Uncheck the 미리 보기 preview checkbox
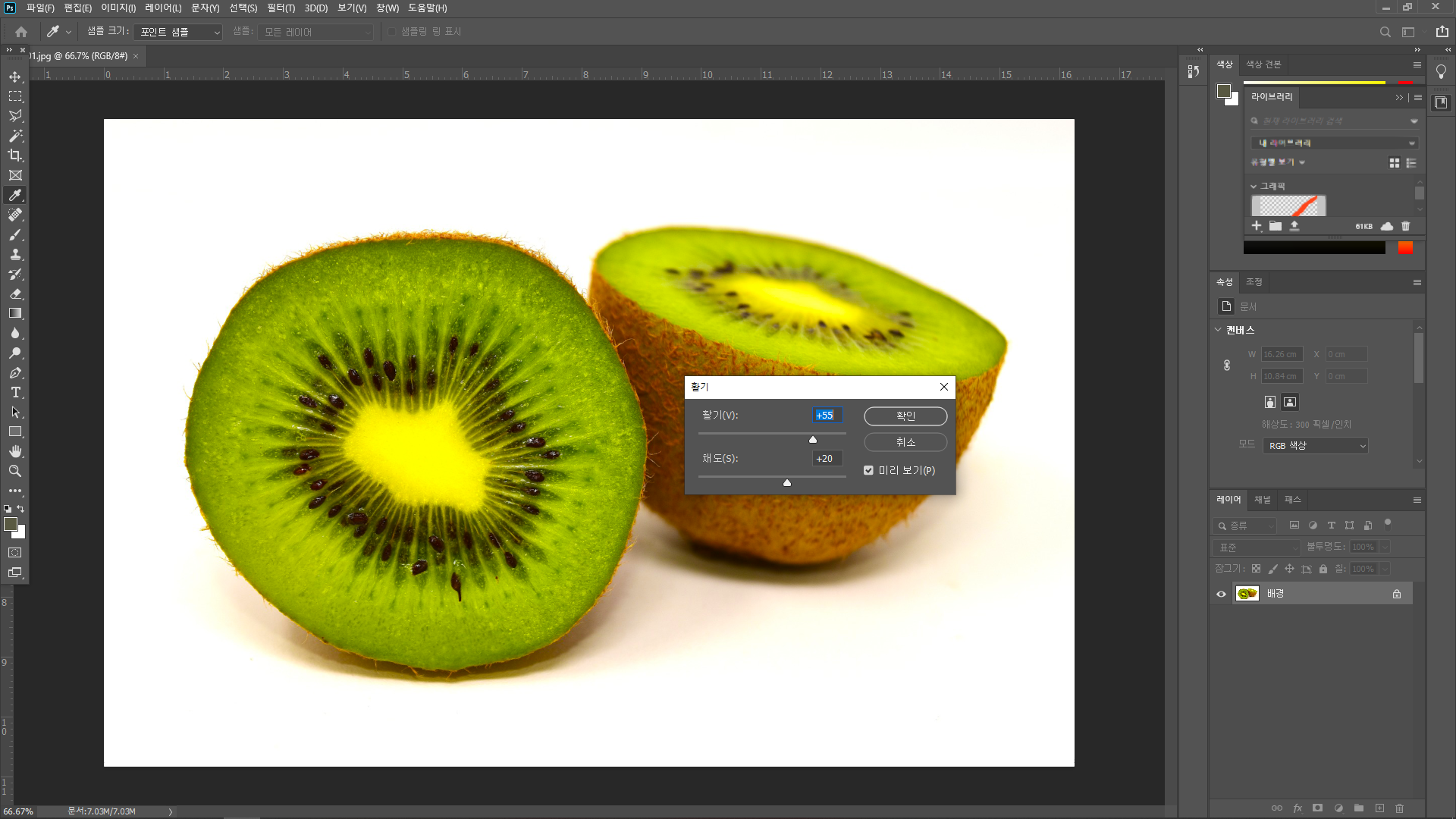This screenshot has width=1456, height=819. click(x=868, y=470)
